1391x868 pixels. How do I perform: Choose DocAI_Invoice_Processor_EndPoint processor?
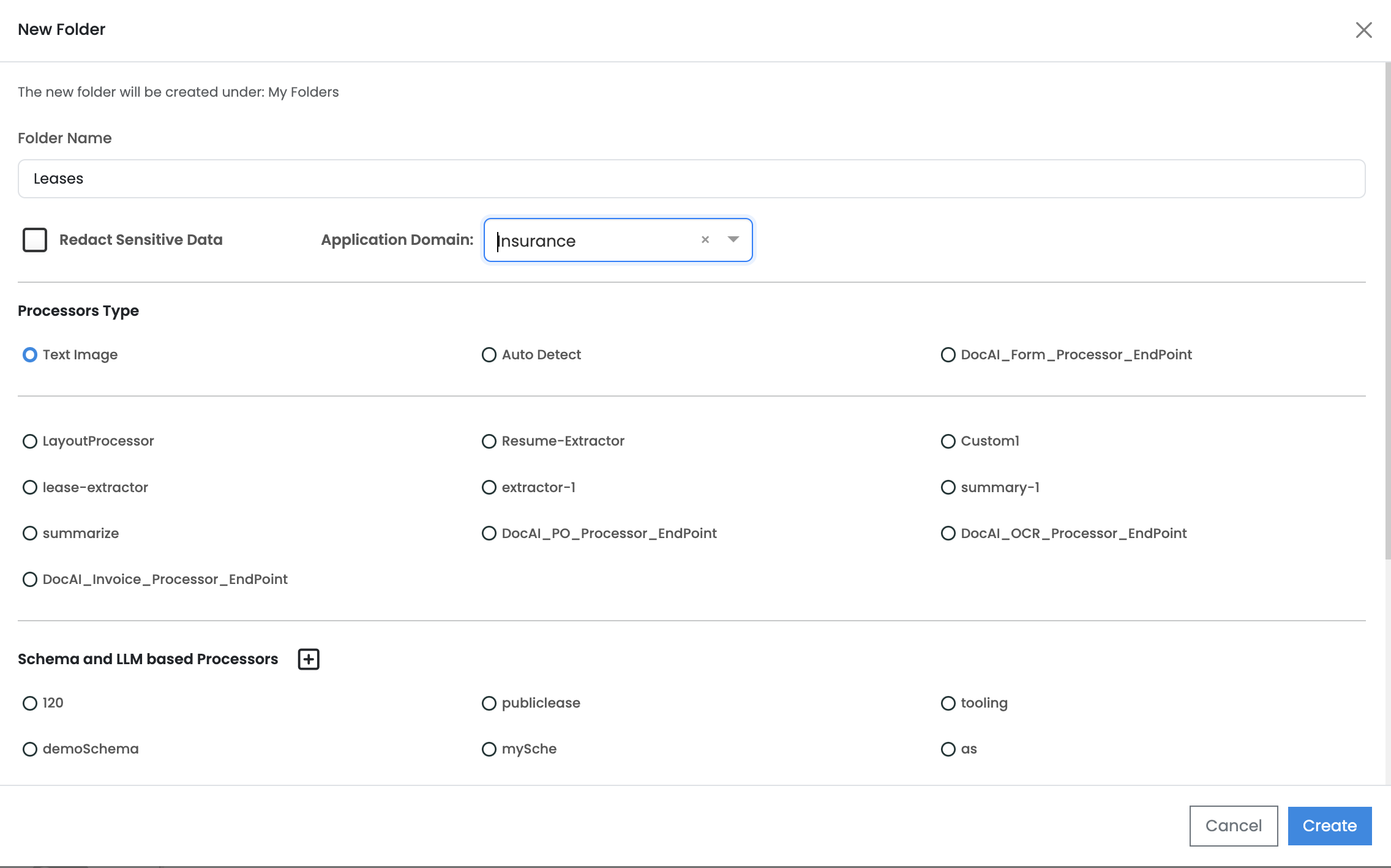point(30,580)
